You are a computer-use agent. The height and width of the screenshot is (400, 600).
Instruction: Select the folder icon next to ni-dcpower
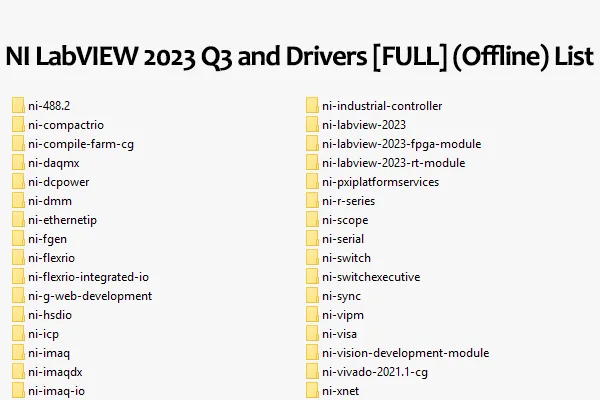point(18,181)
